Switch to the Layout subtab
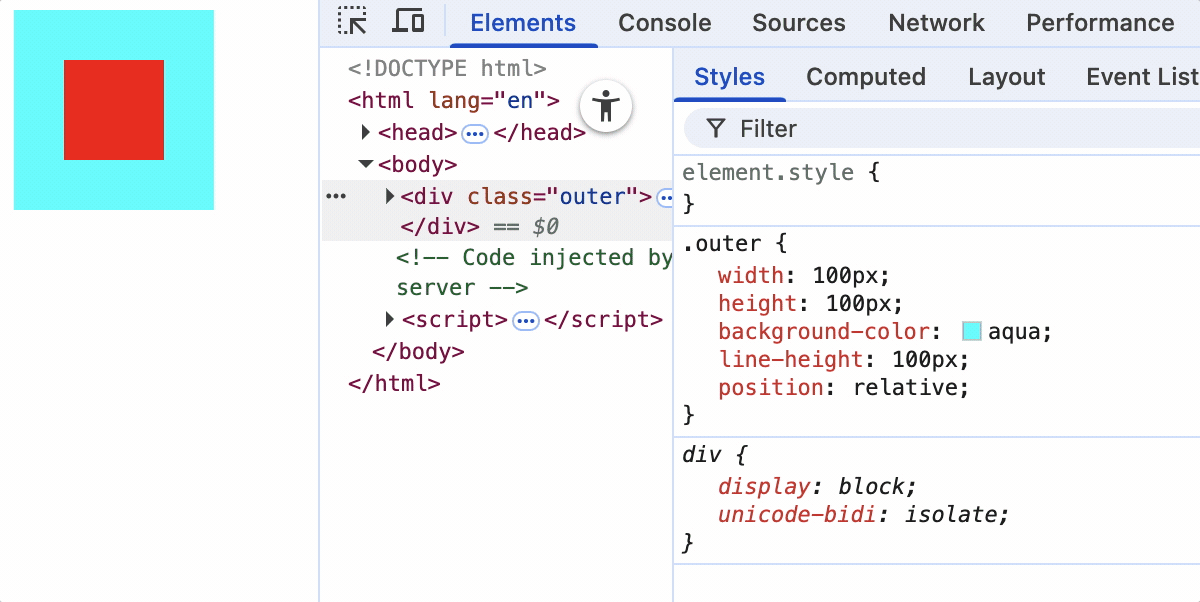Screen dimensions: 1200x602 1007,77
